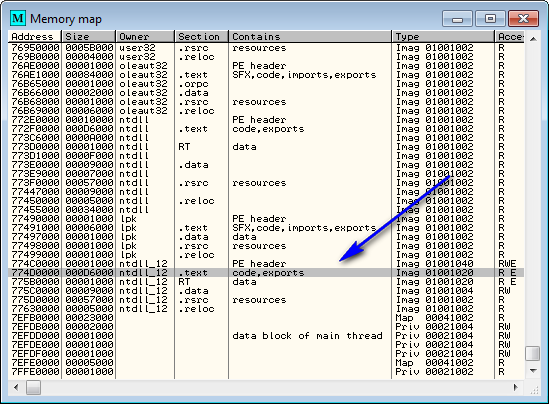Viewport: 549px width, 404px height.
Task: Select the ntdll_12 PE header row 774C0000
Action: (266, 263)
